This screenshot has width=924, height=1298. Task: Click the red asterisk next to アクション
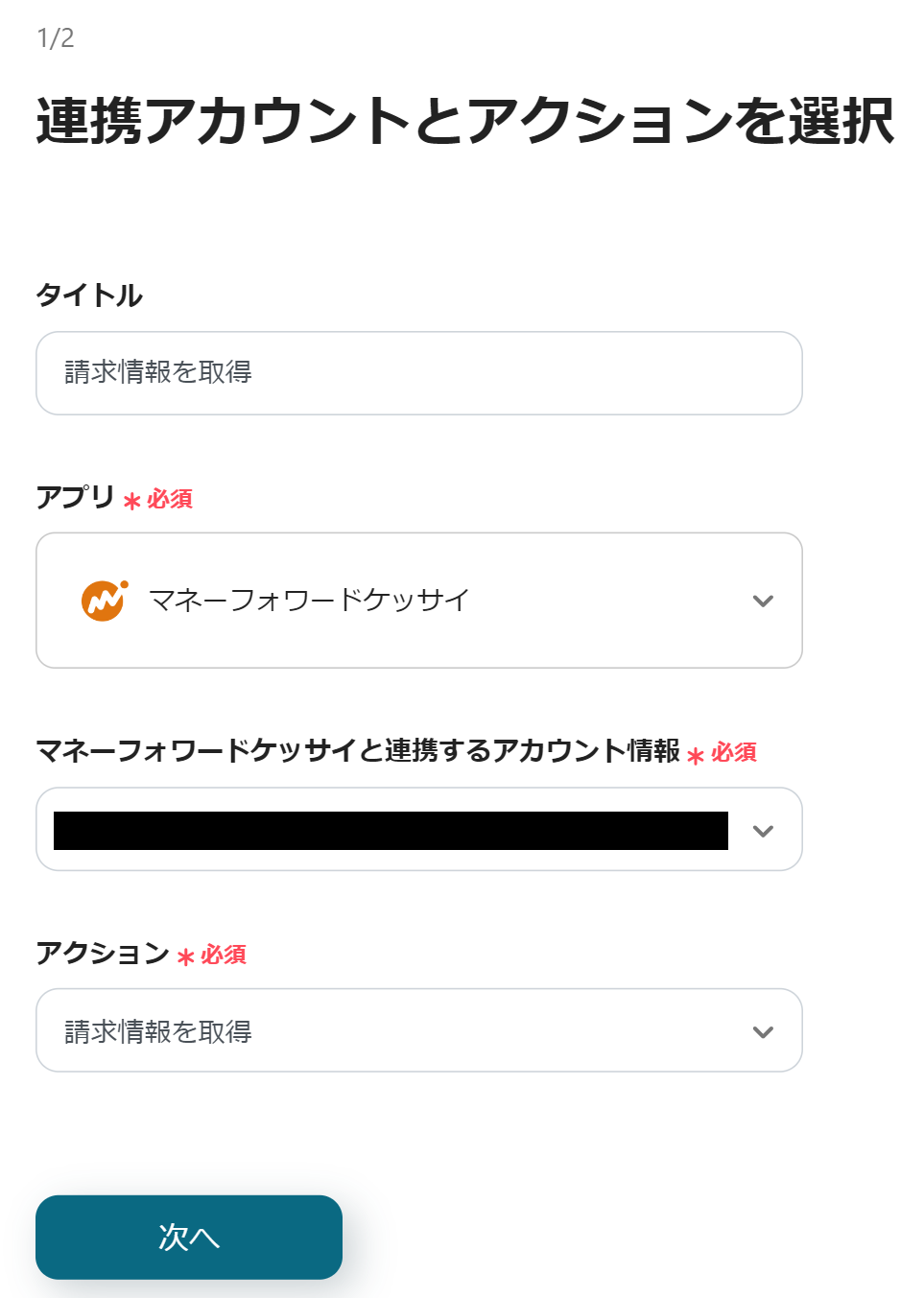click(186, 956)
